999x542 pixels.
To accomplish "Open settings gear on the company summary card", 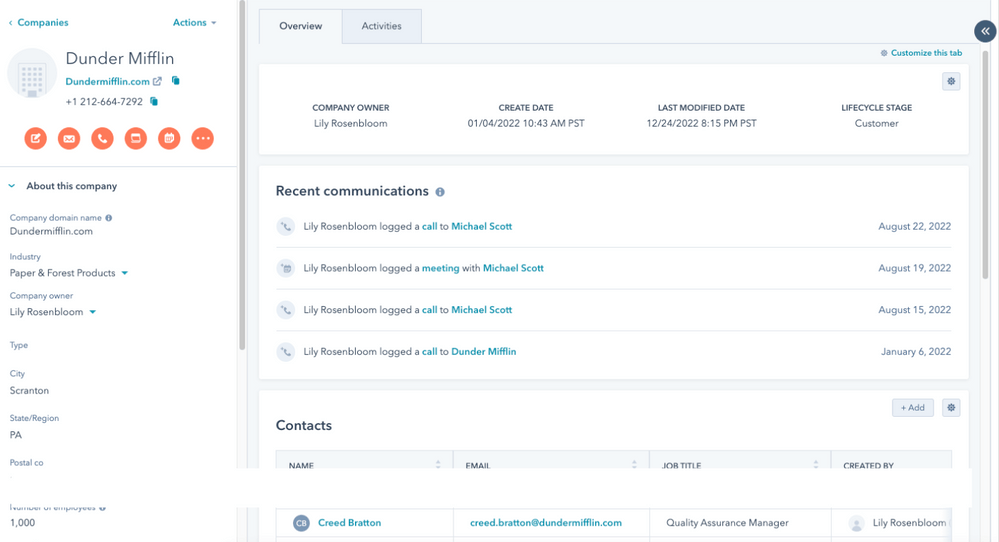I will (x=951, y=82).
